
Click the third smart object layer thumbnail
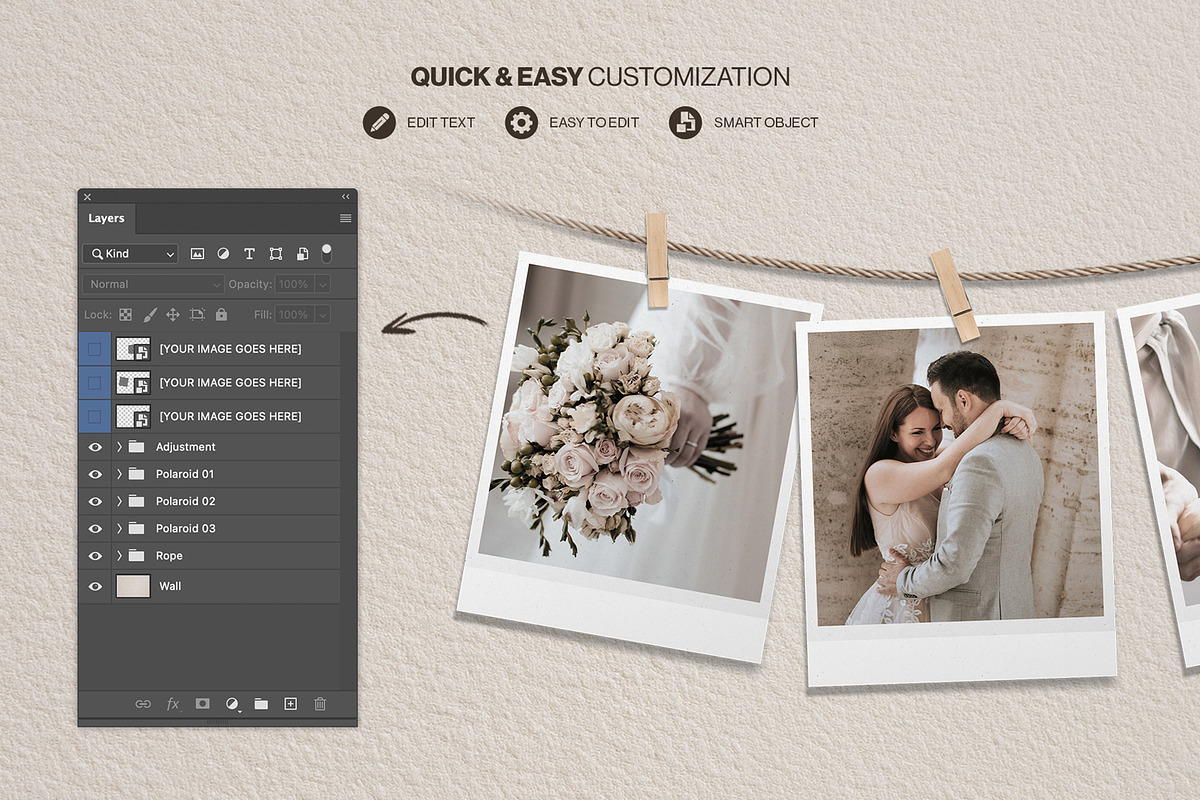[x=133, y=416]
